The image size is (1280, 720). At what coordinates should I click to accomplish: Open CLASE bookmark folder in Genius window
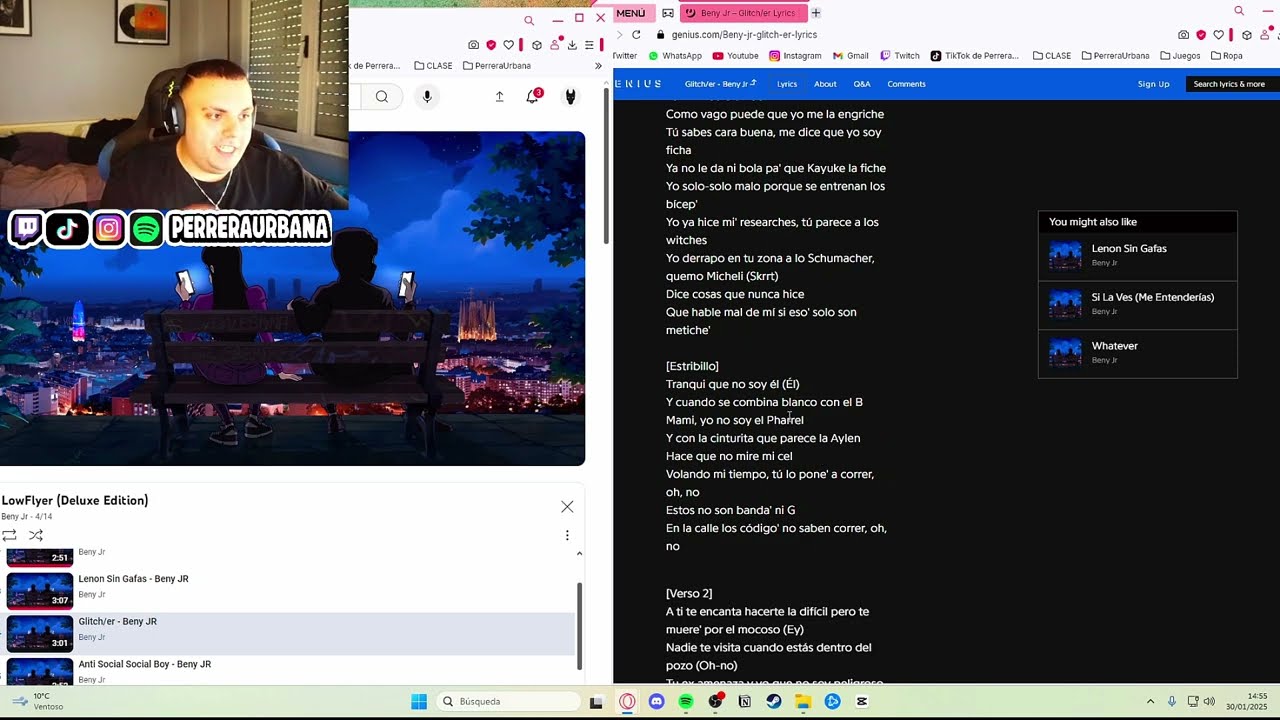(1052, 56)
